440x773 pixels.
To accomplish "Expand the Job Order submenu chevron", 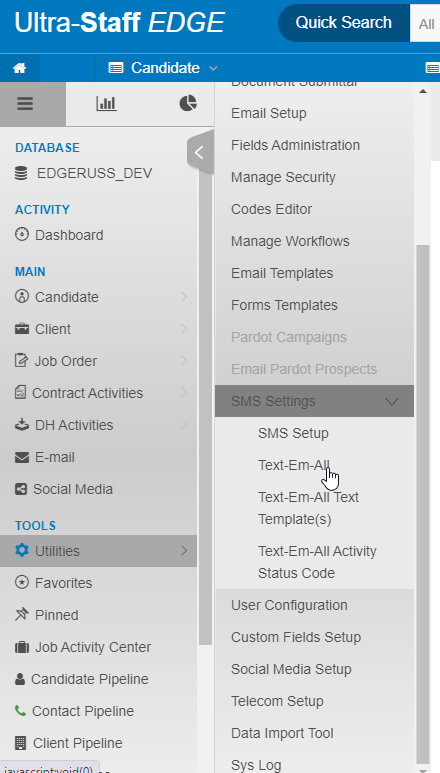I will [x=184, y=360].
